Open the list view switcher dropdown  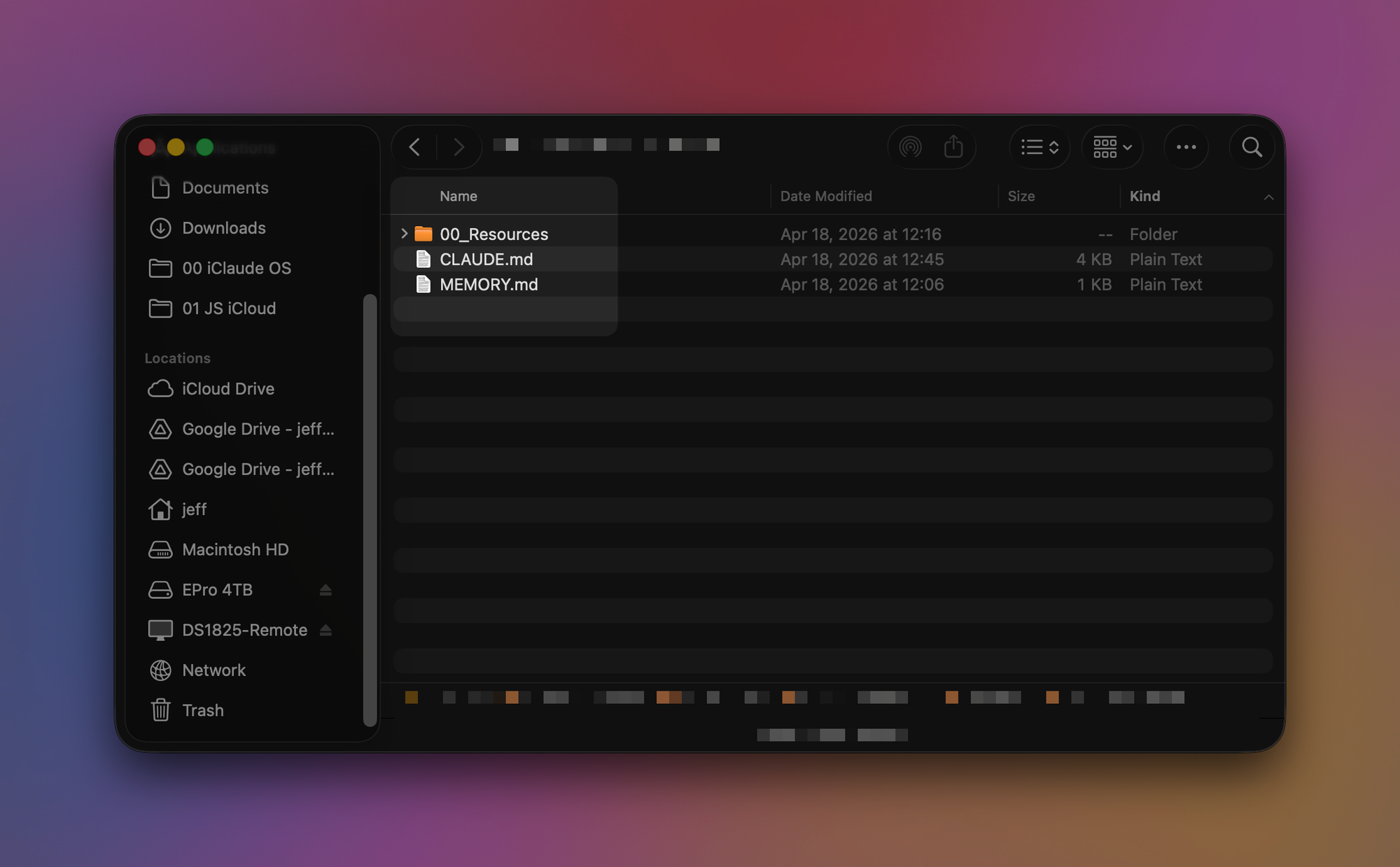(1039, 147)
